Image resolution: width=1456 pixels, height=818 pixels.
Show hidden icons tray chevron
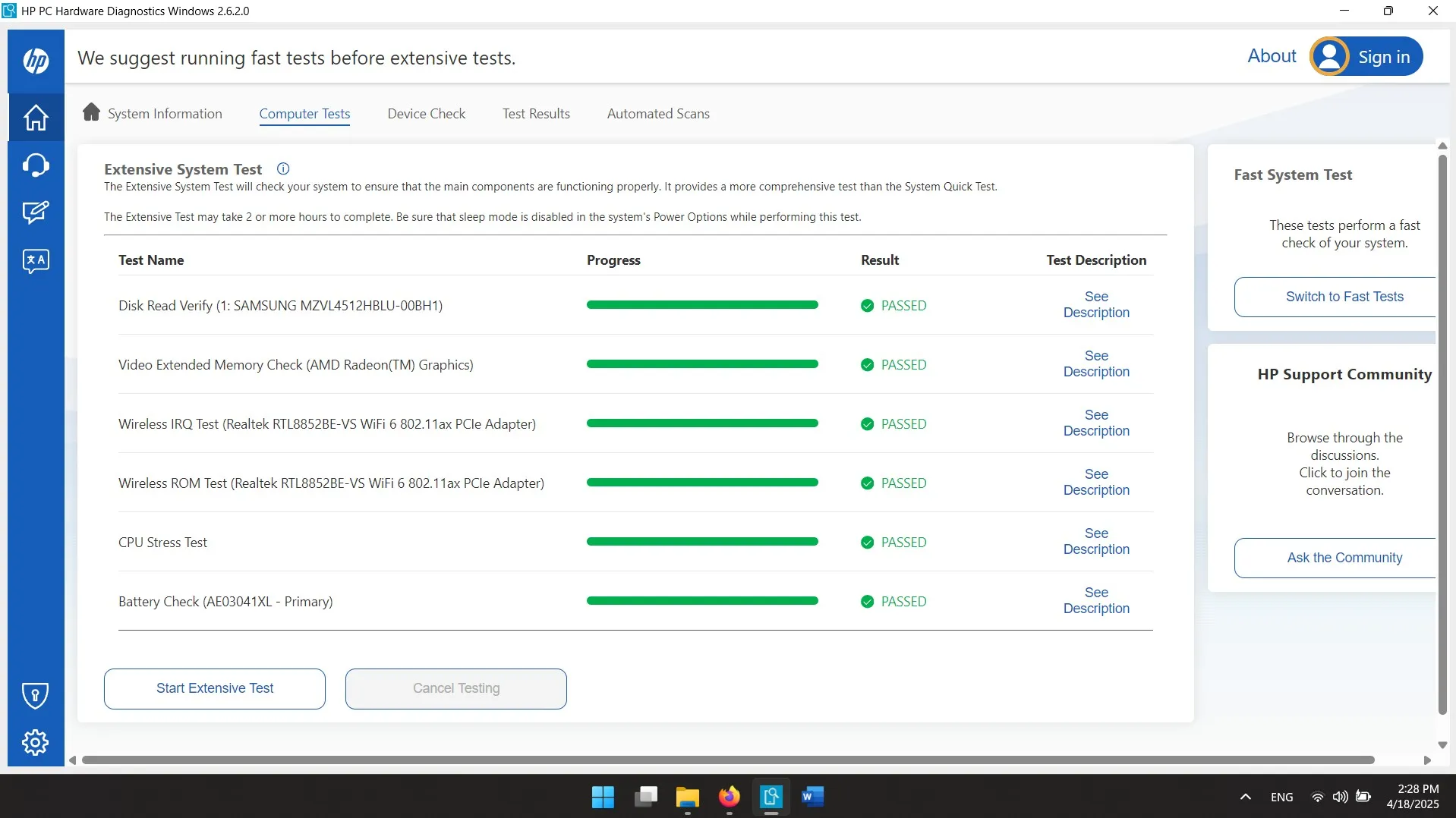point(1245,797)
